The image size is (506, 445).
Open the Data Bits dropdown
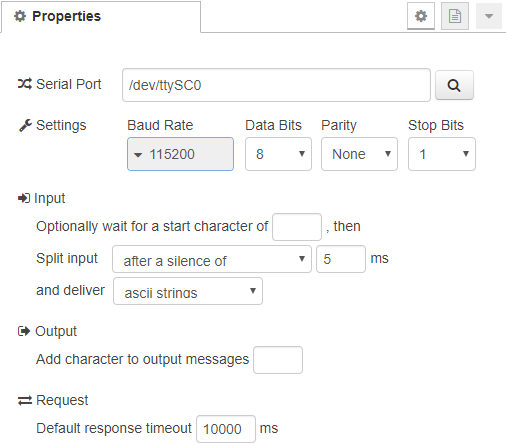[x=278, y=154]
